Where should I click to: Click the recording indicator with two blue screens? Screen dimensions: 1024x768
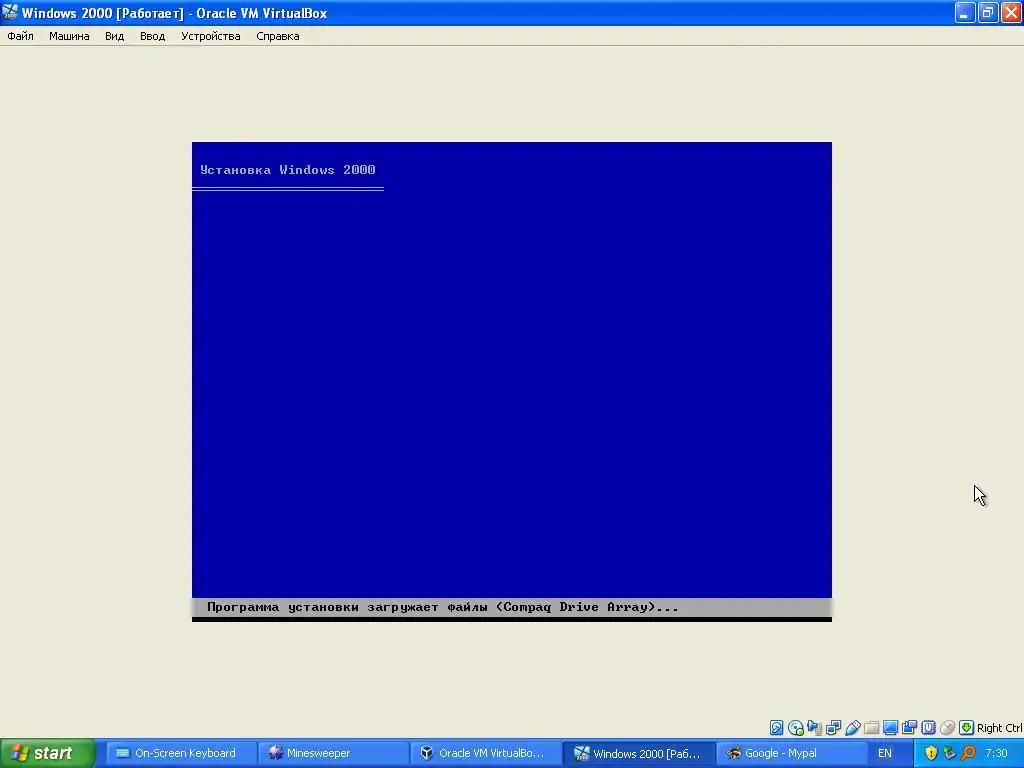(x=909, y=728)
